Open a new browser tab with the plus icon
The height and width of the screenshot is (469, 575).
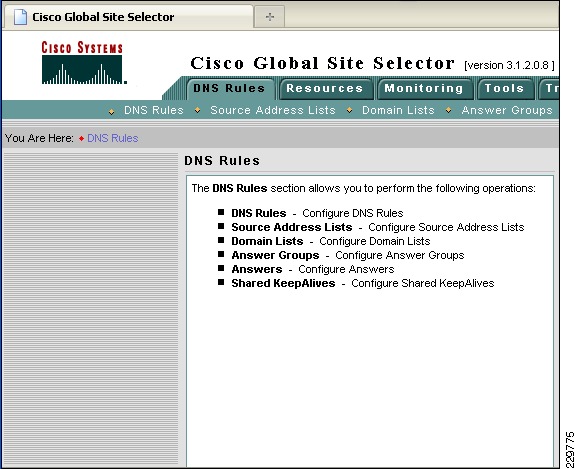coord(270,17)
